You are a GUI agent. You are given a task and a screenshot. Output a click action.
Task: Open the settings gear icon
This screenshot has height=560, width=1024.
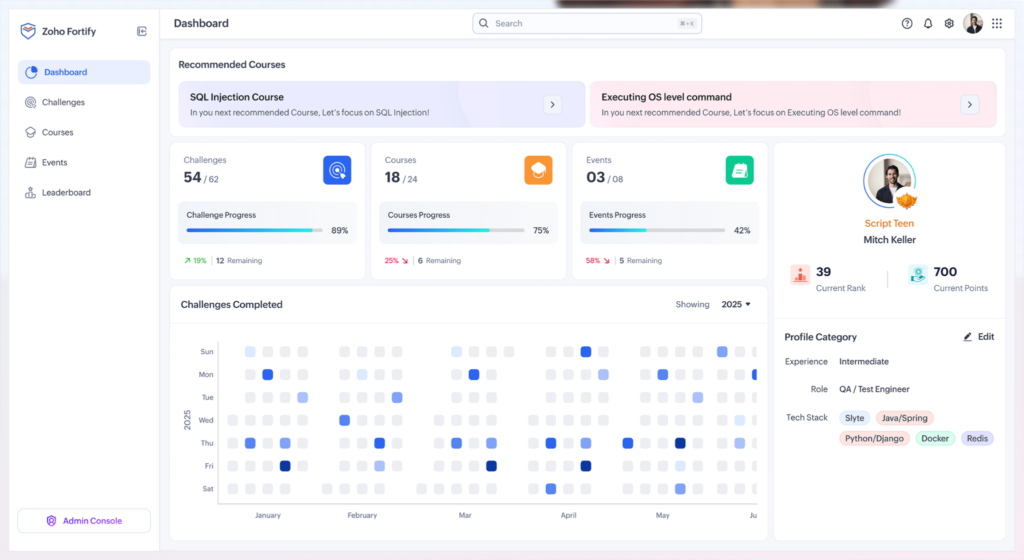coord(949,23)
